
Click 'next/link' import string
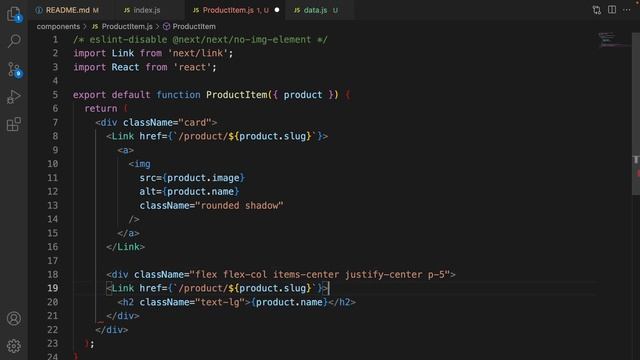(x=198, y=53)
